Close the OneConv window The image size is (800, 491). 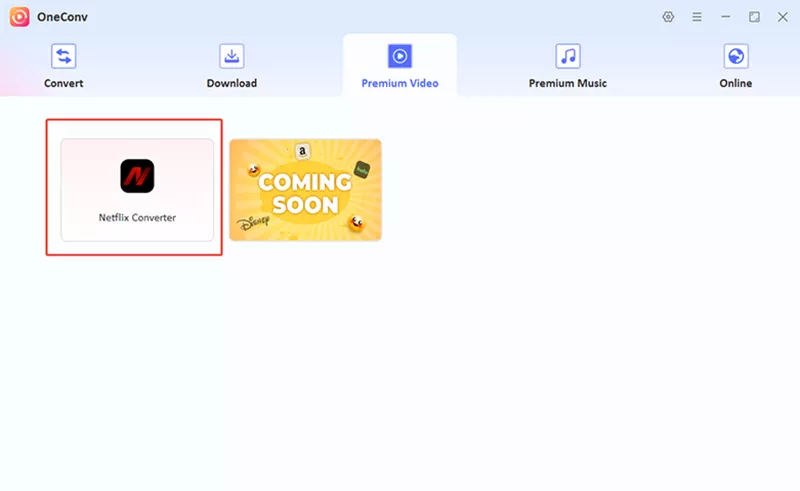click(783, 17)
